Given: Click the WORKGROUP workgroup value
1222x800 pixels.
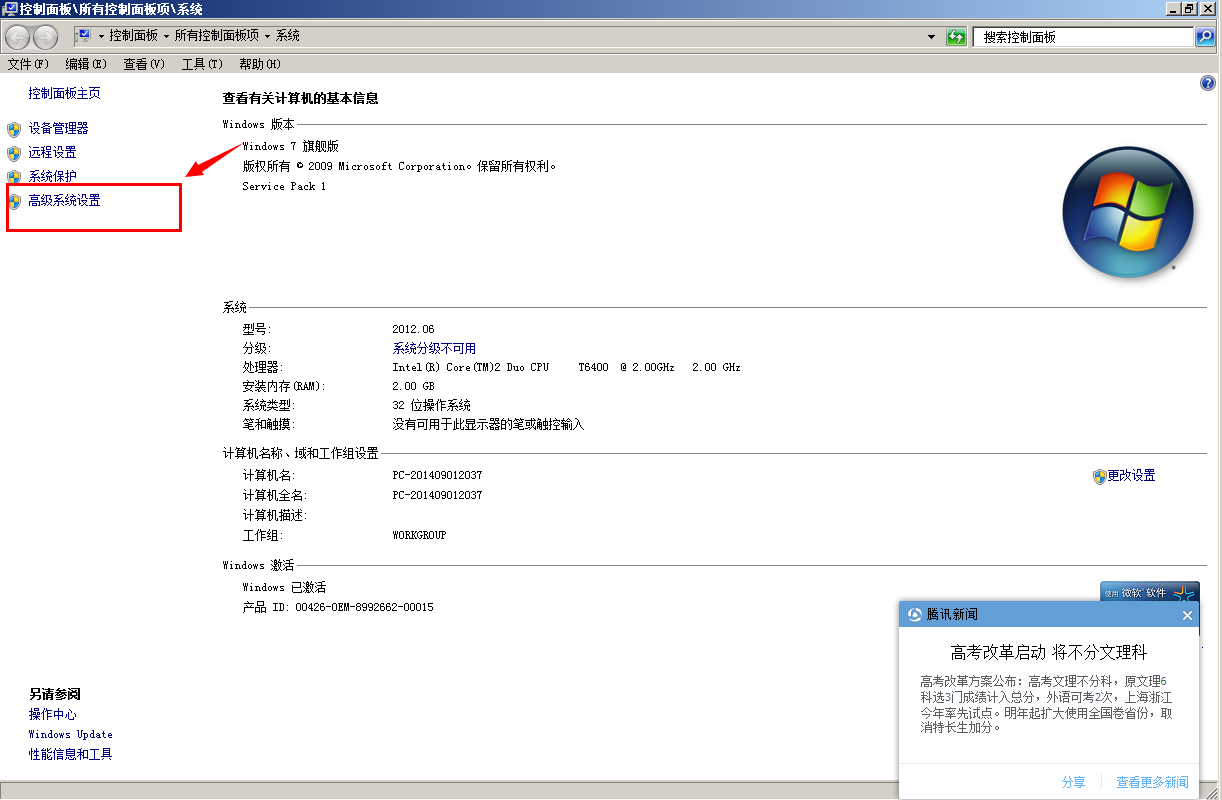Looking at the screenshot, I should pyautogui.click(x=419, y=535).
